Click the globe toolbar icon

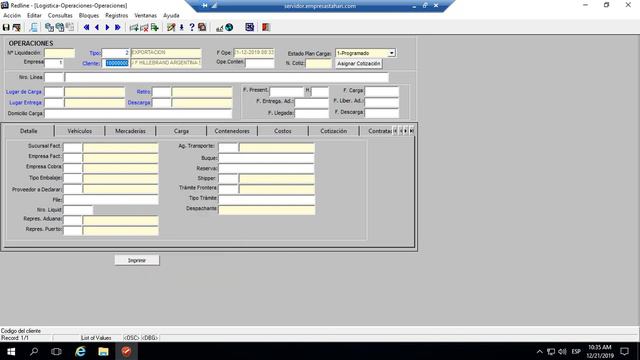pyautogui.click(x=229, y=27)
